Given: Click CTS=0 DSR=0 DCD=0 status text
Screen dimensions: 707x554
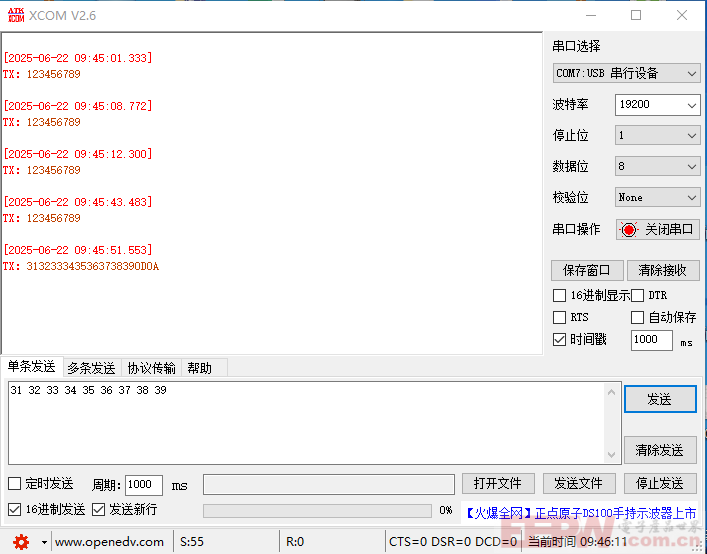Looking at the screenshot, I should coord(453,542).
